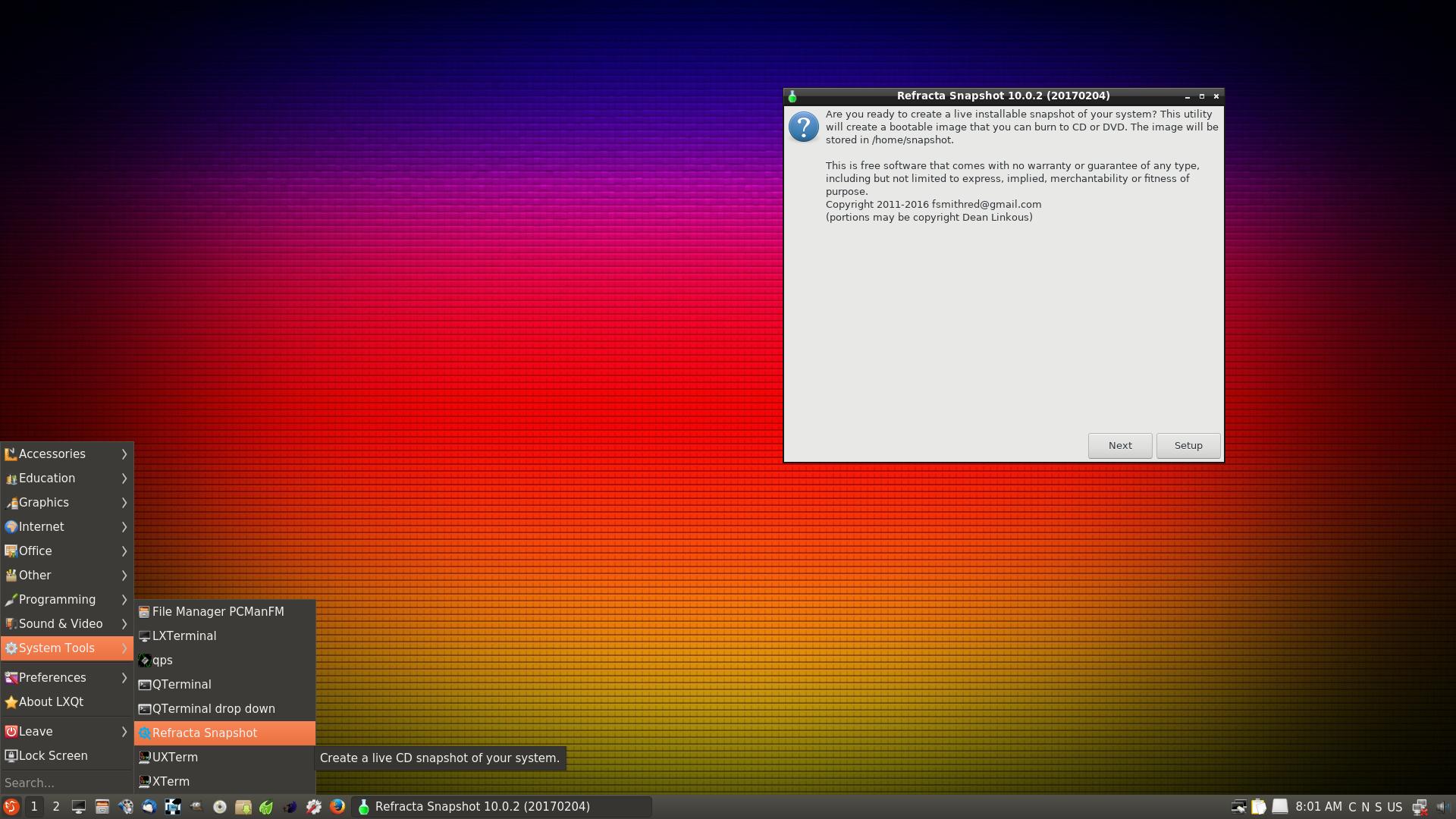Expand the Internet menu category
Image resolution: width=1456 pixels, height=819 pixels.
pos(67,527)
